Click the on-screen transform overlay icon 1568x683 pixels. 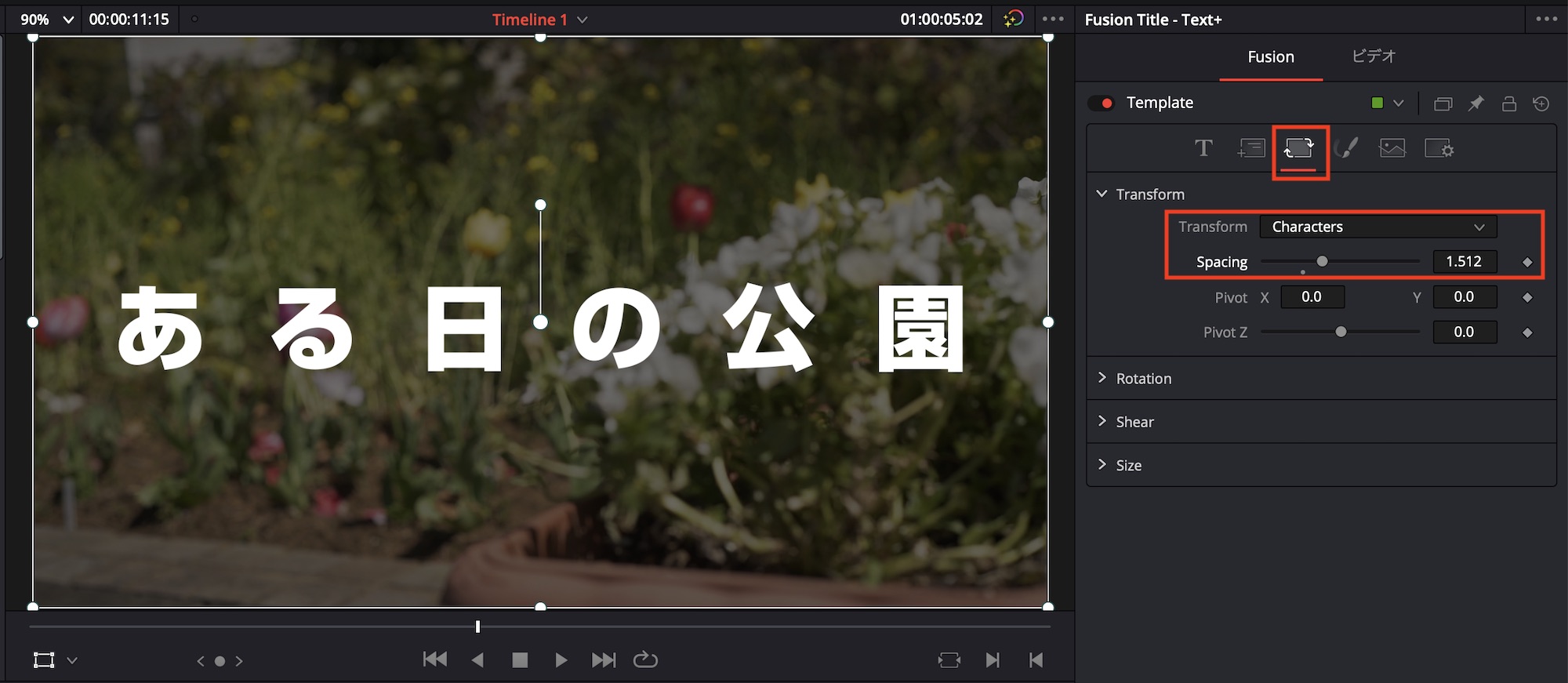click(x=44, y=660)
